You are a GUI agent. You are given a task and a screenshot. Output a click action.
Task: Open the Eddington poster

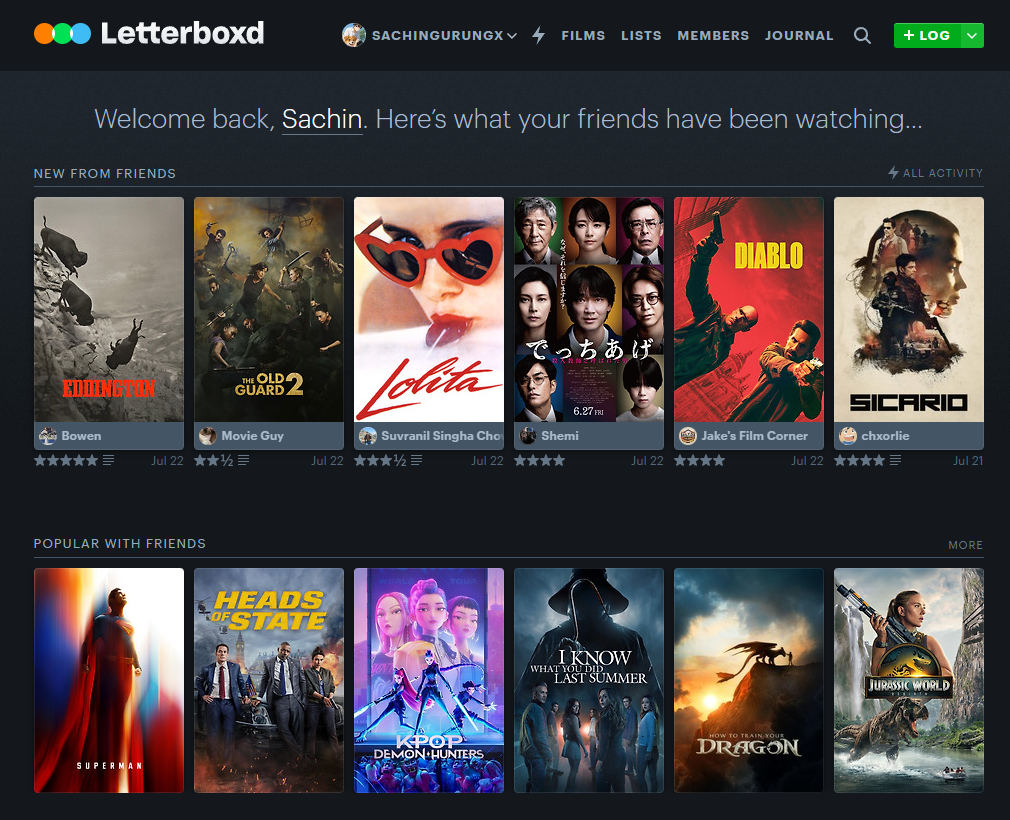click(x=109, y=309)
